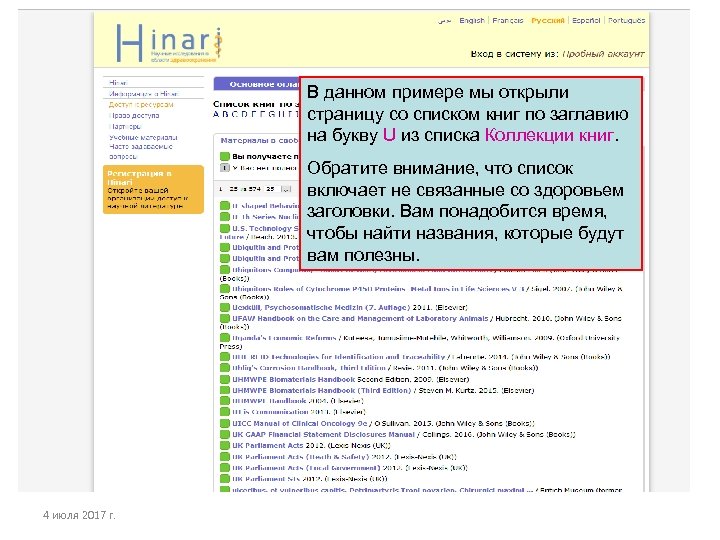Click the Hinari logo
Screen dimensions: 720x540
point(170,43)
